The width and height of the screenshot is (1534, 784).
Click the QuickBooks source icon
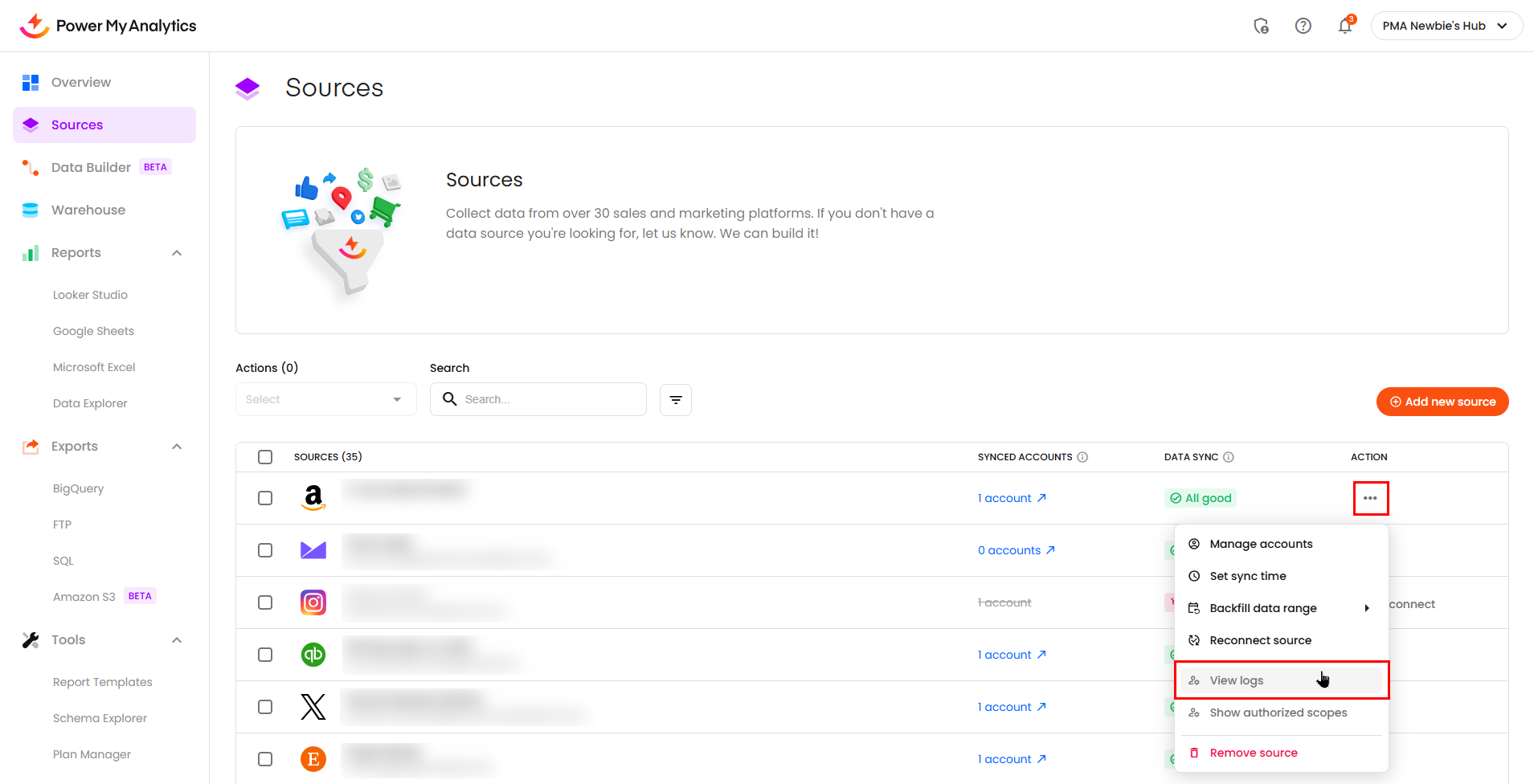coord(313,655)
